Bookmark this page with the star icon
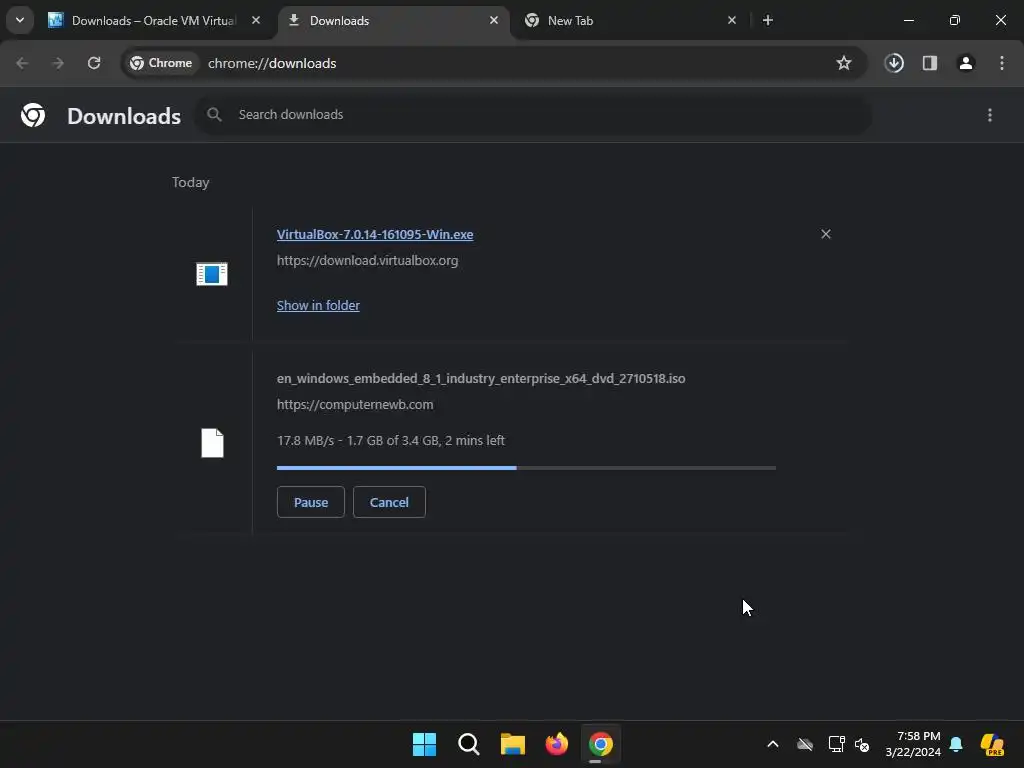The height and width of the screenshot is (768, 1024). 844,63
